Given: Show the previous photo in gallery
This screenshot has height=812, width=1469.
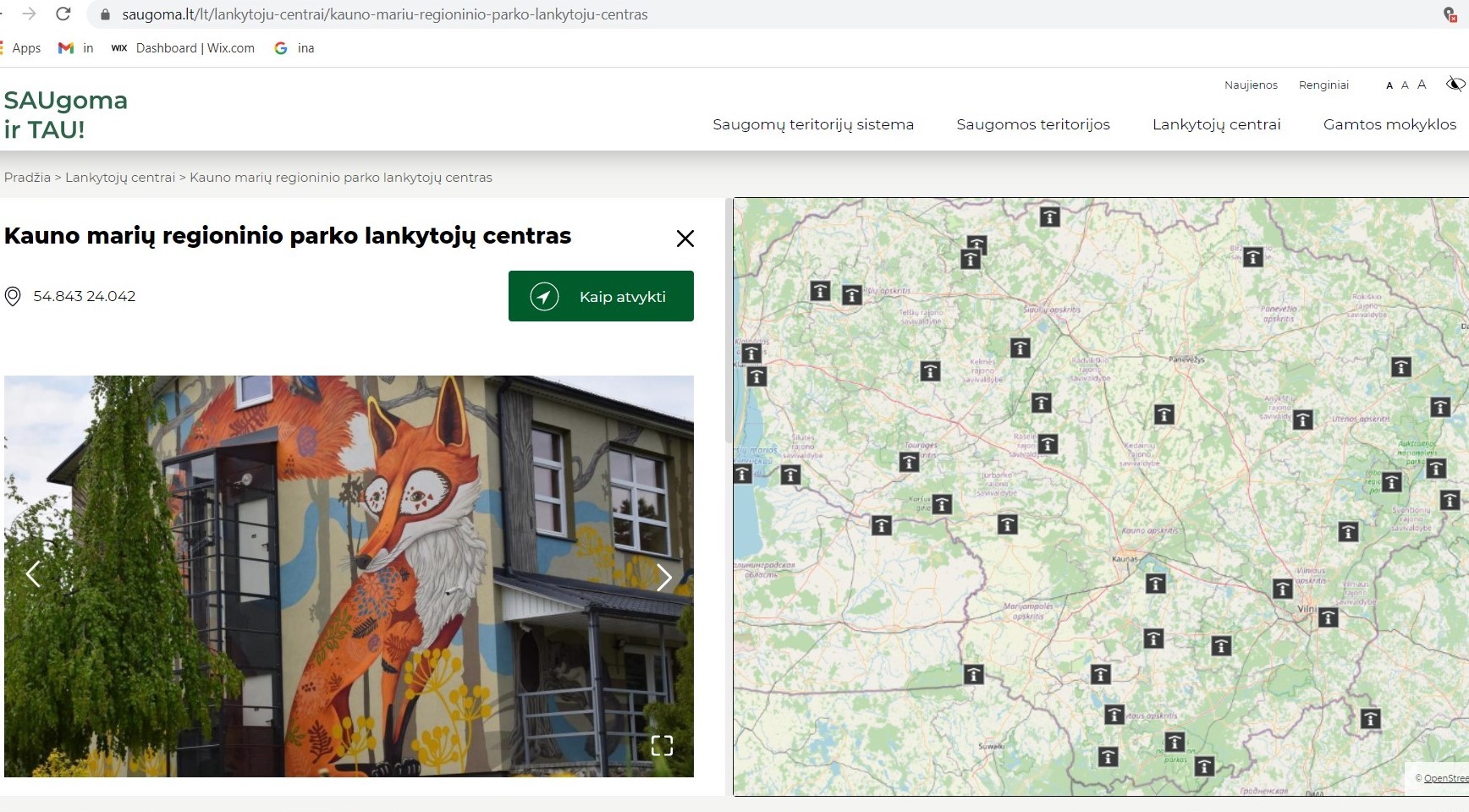Looking at the screenshot, I should click(33, 574).
